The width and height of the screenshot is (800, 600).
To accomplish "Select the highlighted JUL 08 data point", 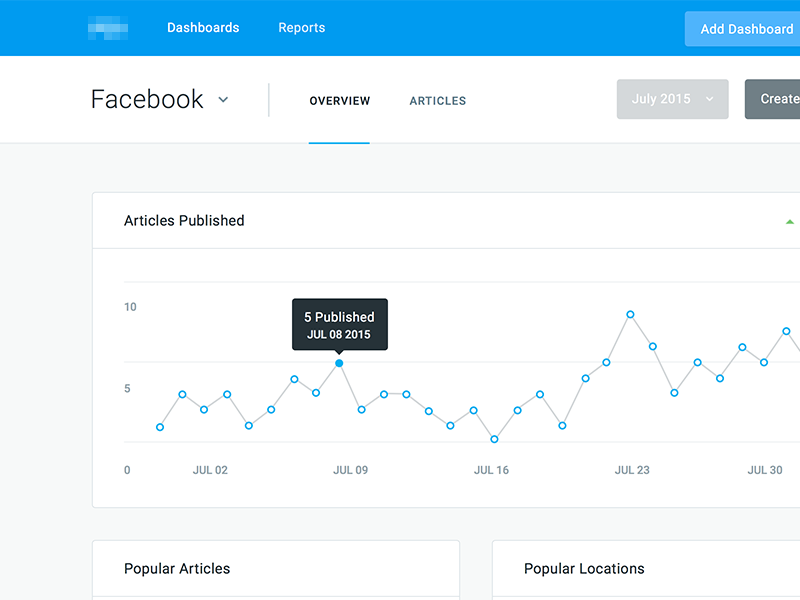I will [340, 364].
